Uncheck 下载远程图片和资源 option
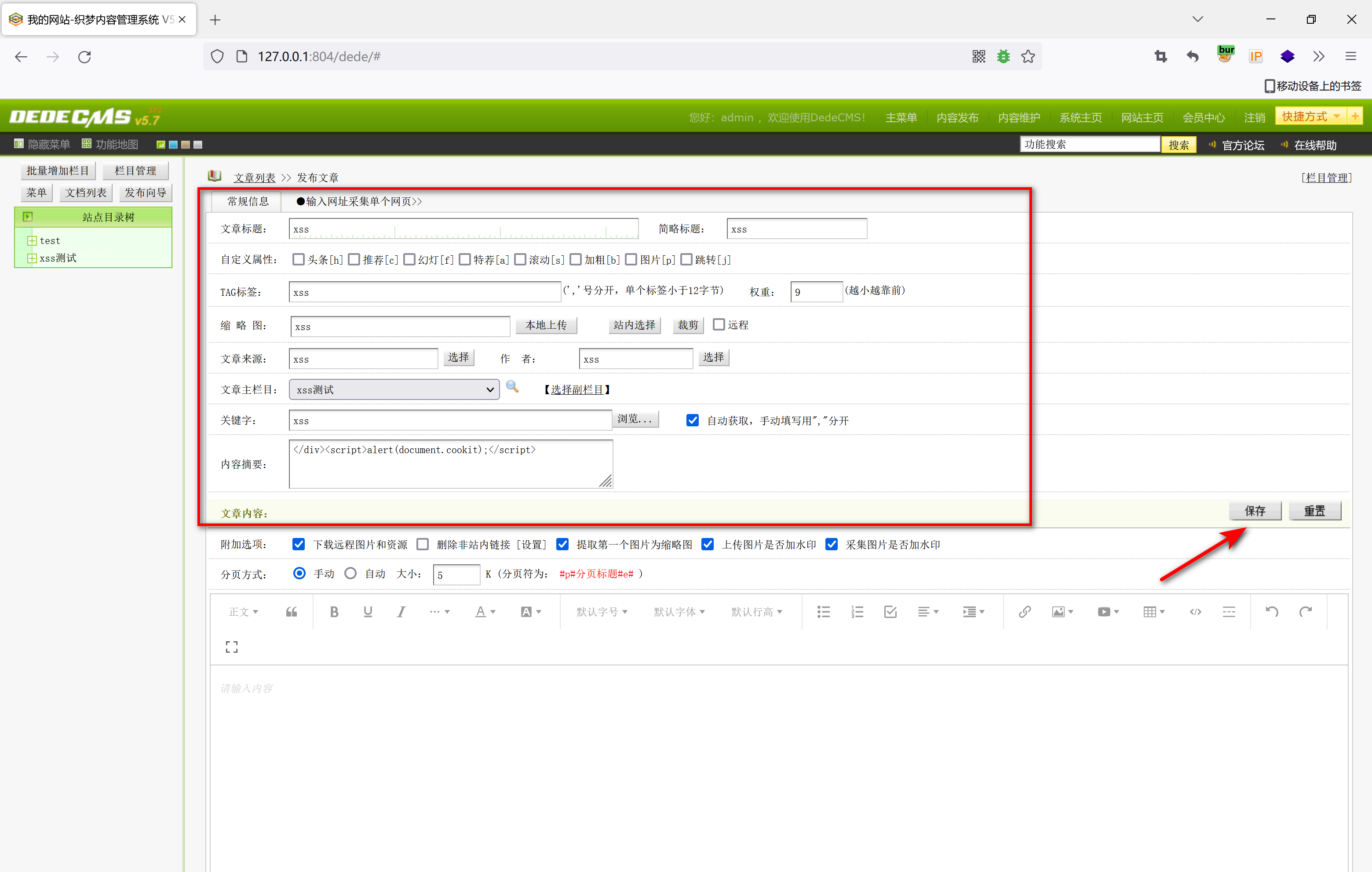 click(299, 545)
